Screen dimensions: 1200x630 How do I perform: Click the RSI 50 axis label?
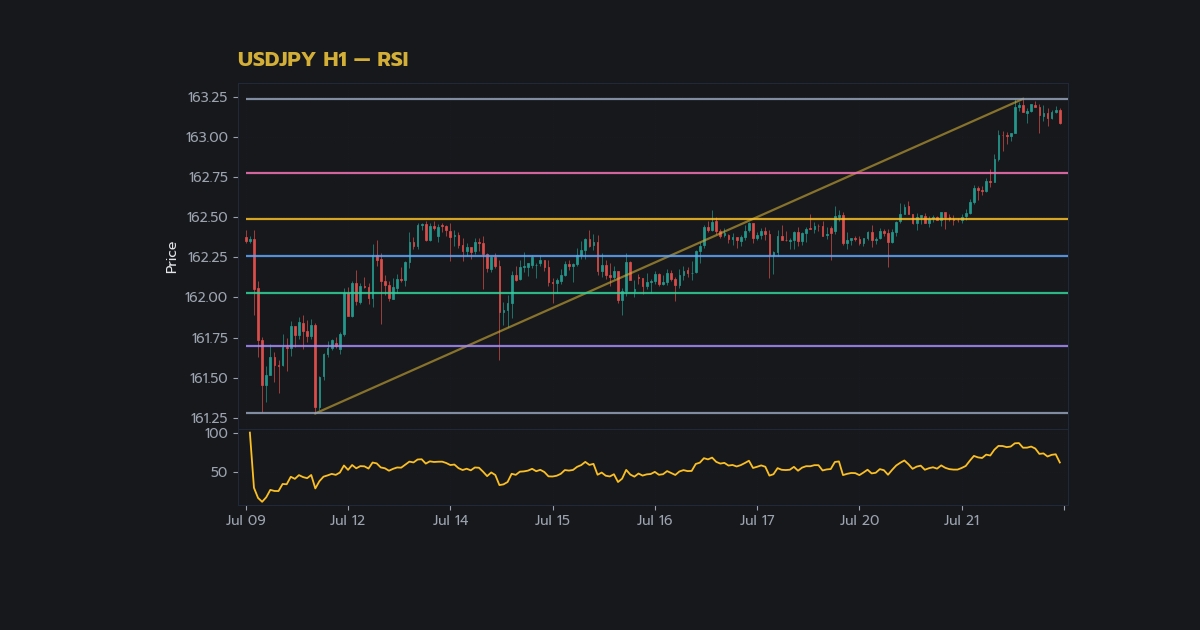coord(218,472)
